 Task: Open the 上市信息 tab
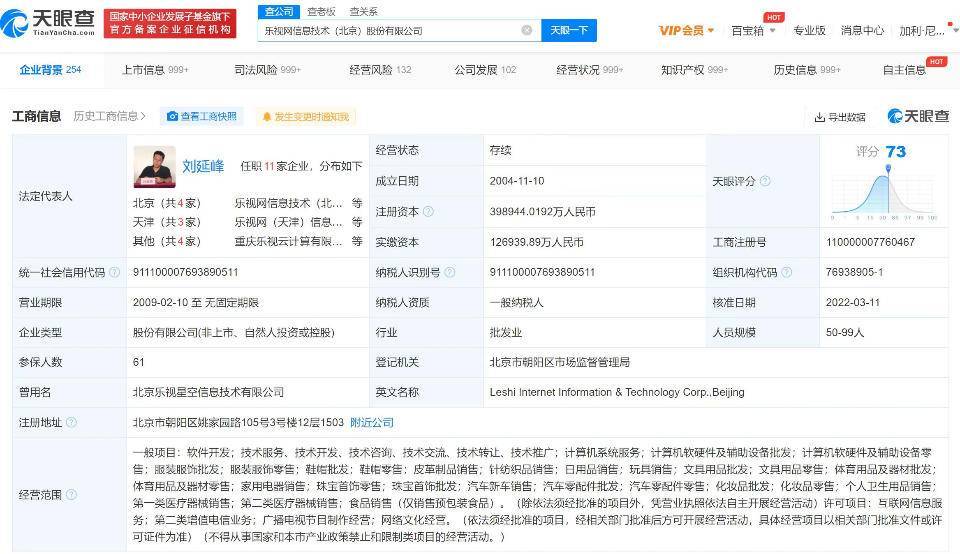tap(155, 70)
